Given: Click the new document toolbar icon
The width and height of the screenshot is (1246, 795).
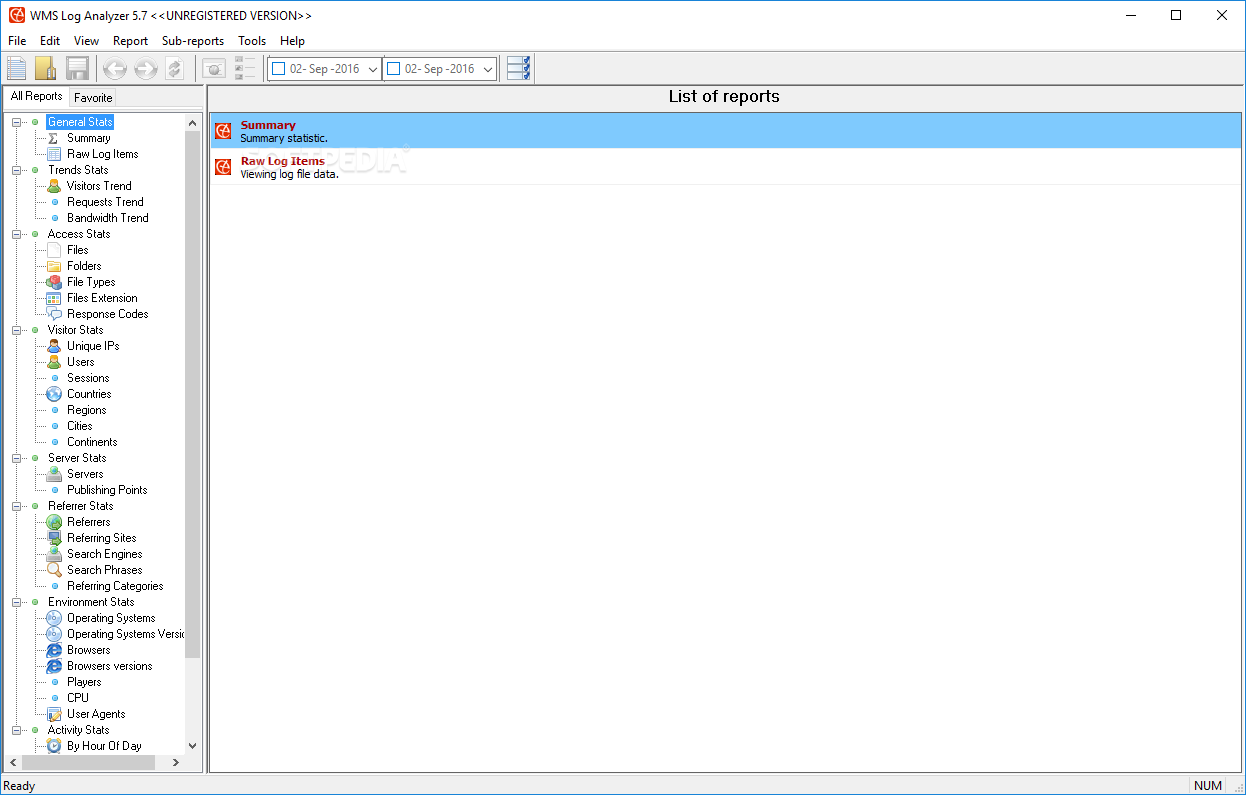Looking at the screenshot, I should click(x=17, y=68).
